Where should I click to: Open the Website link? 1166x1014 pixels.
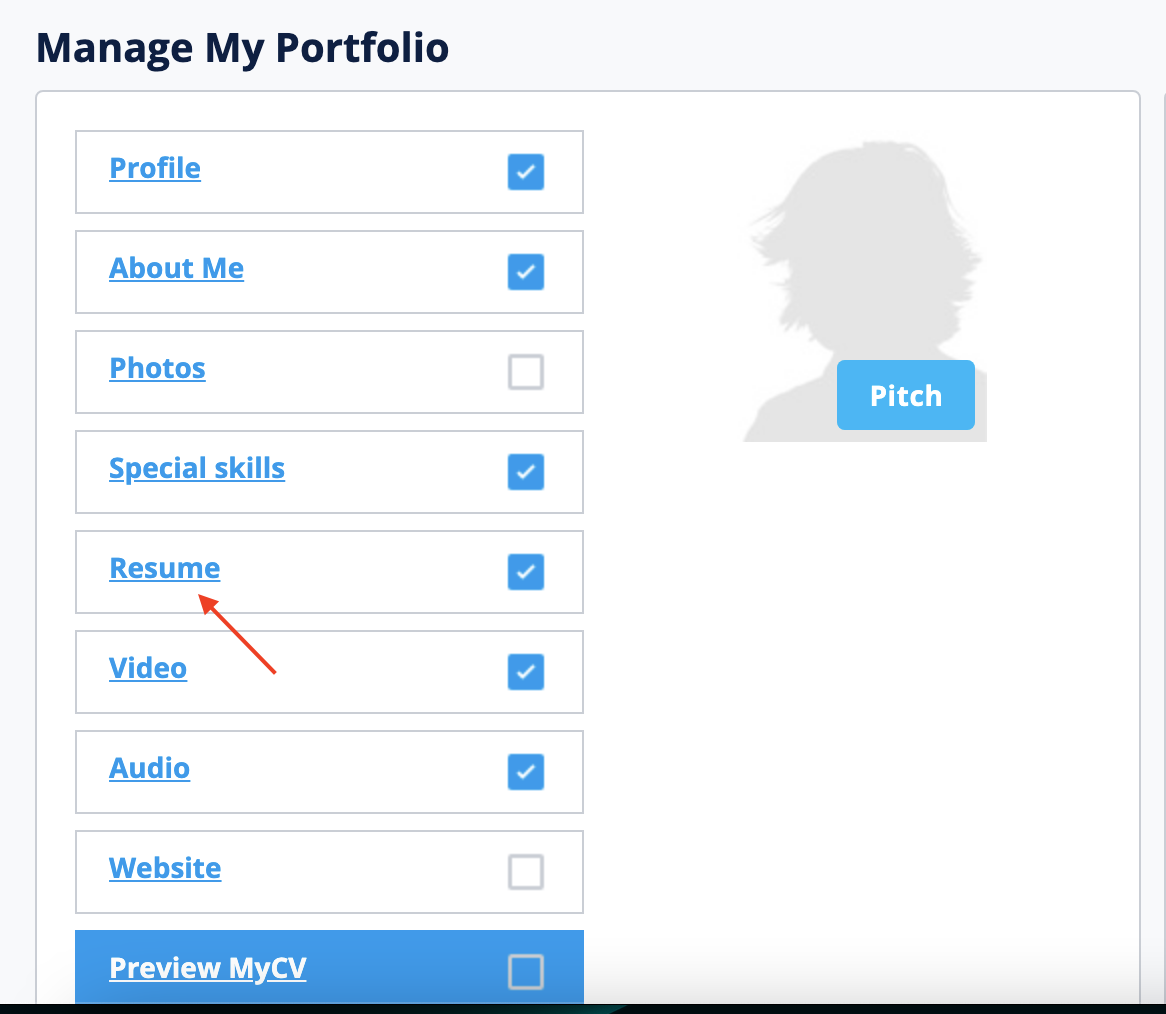point(165,868)
